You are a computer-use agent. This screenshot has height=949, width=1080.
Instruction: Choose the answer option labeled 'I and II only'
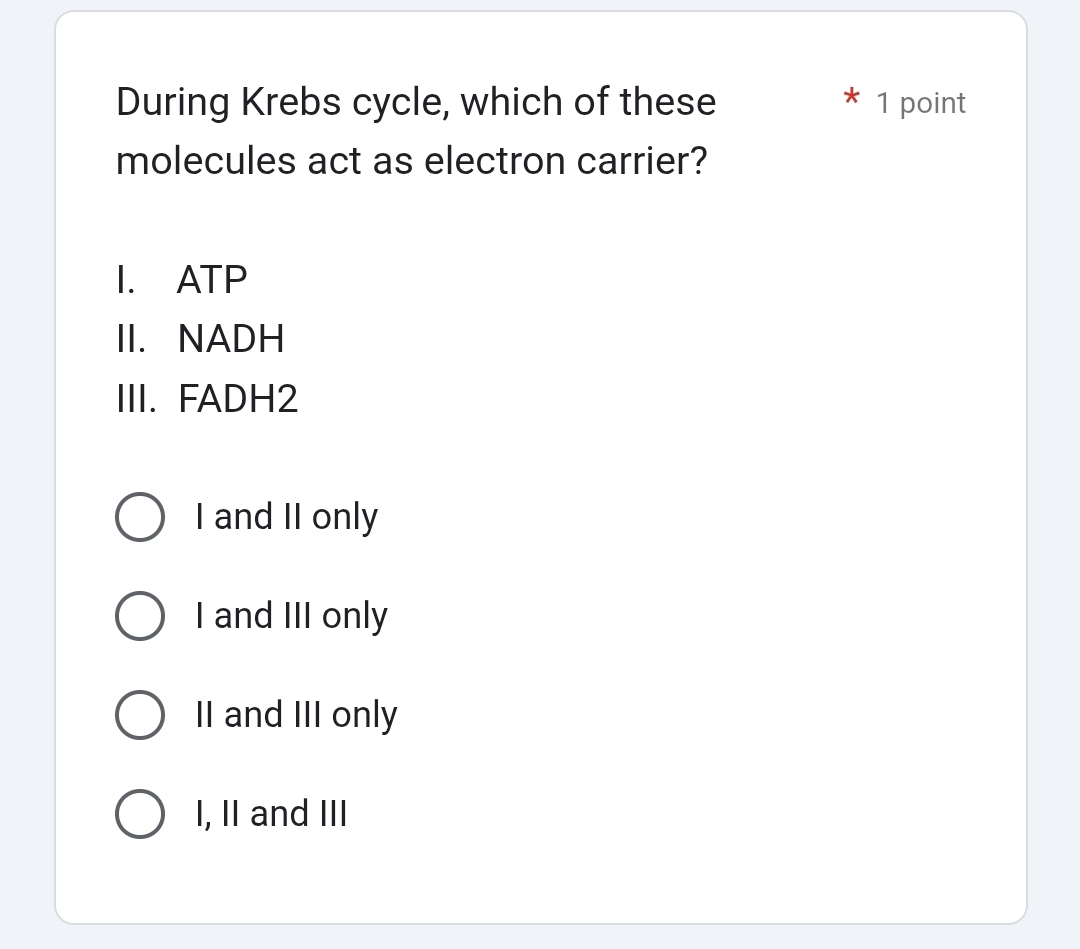click(x=286, y=517)
